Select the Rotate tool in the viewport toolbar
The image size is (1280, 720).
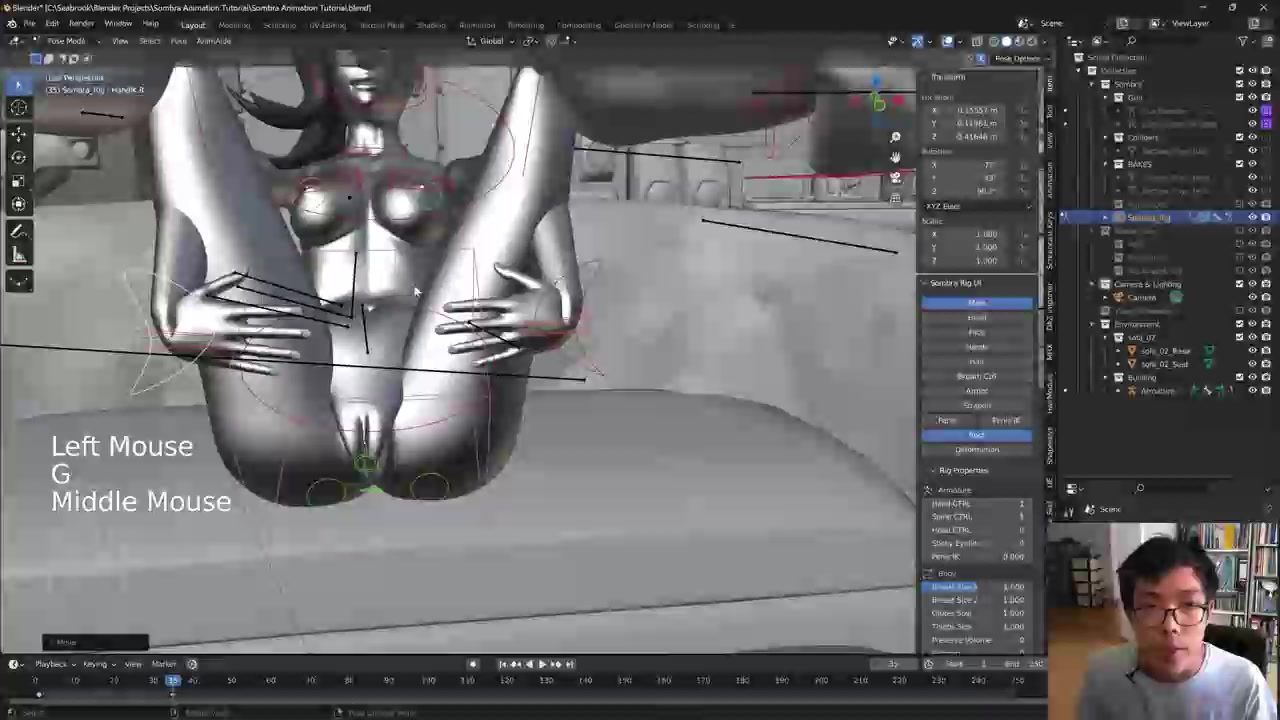(18, 157)
